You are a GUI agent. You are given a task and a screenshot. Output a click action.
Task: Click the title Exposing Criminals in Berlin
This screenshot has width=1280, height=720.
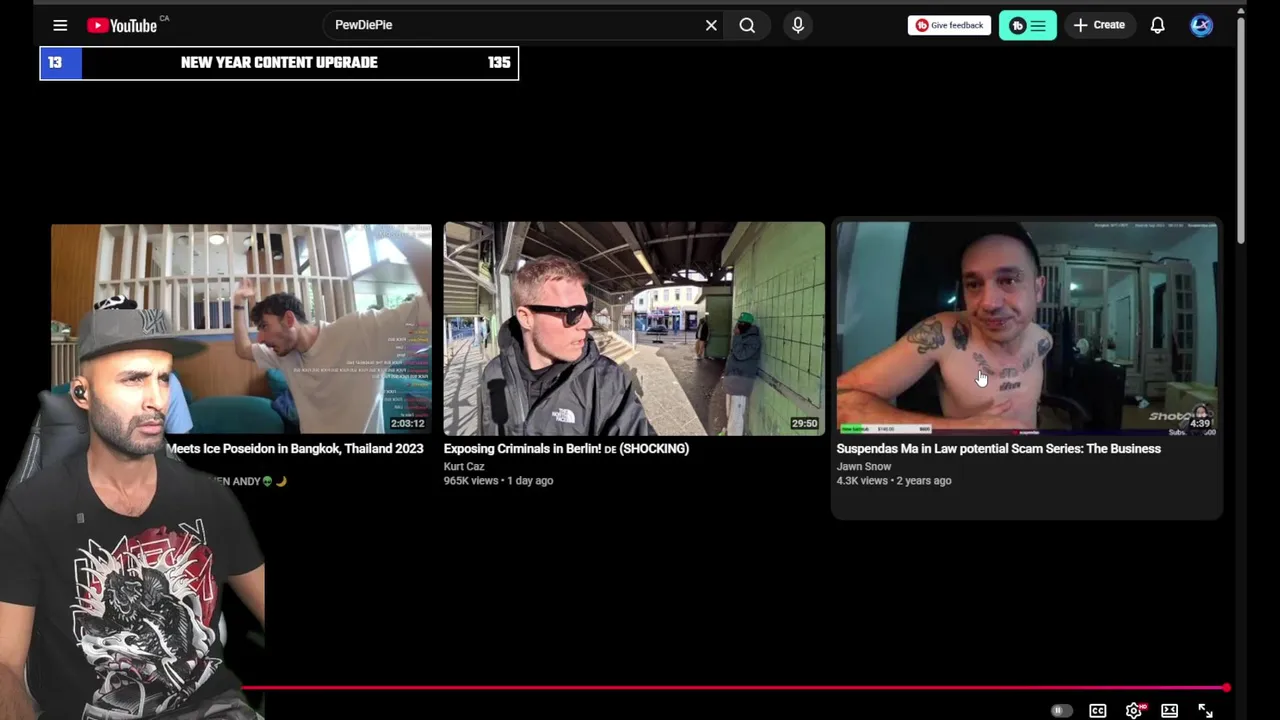[566, 449]
